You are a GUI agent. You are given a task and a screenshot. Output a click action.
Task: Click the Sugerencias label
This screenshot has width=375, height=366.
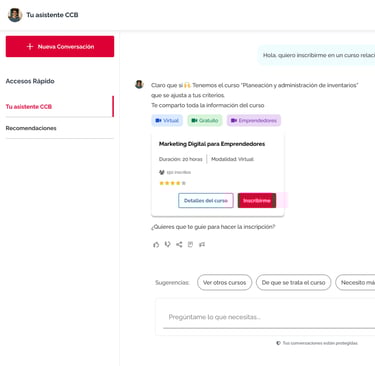click(172, 283)
